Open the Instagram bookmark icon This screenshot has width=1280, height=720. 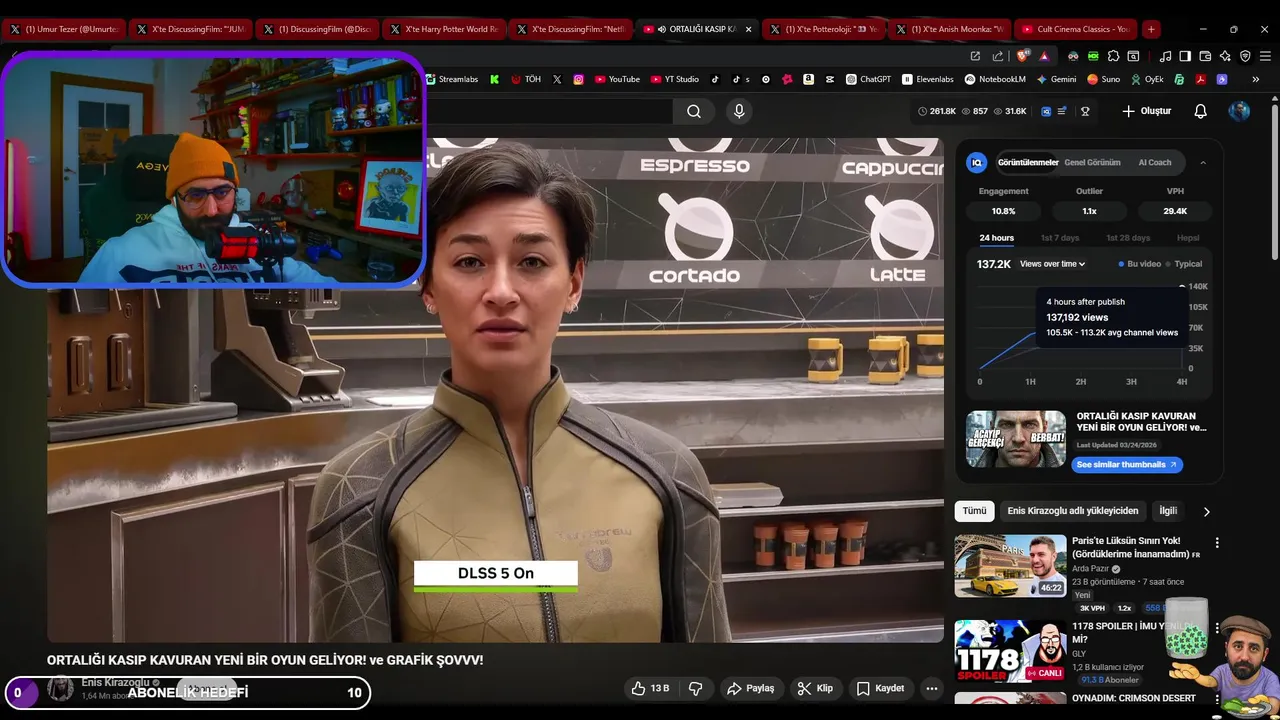pos(578,79)
